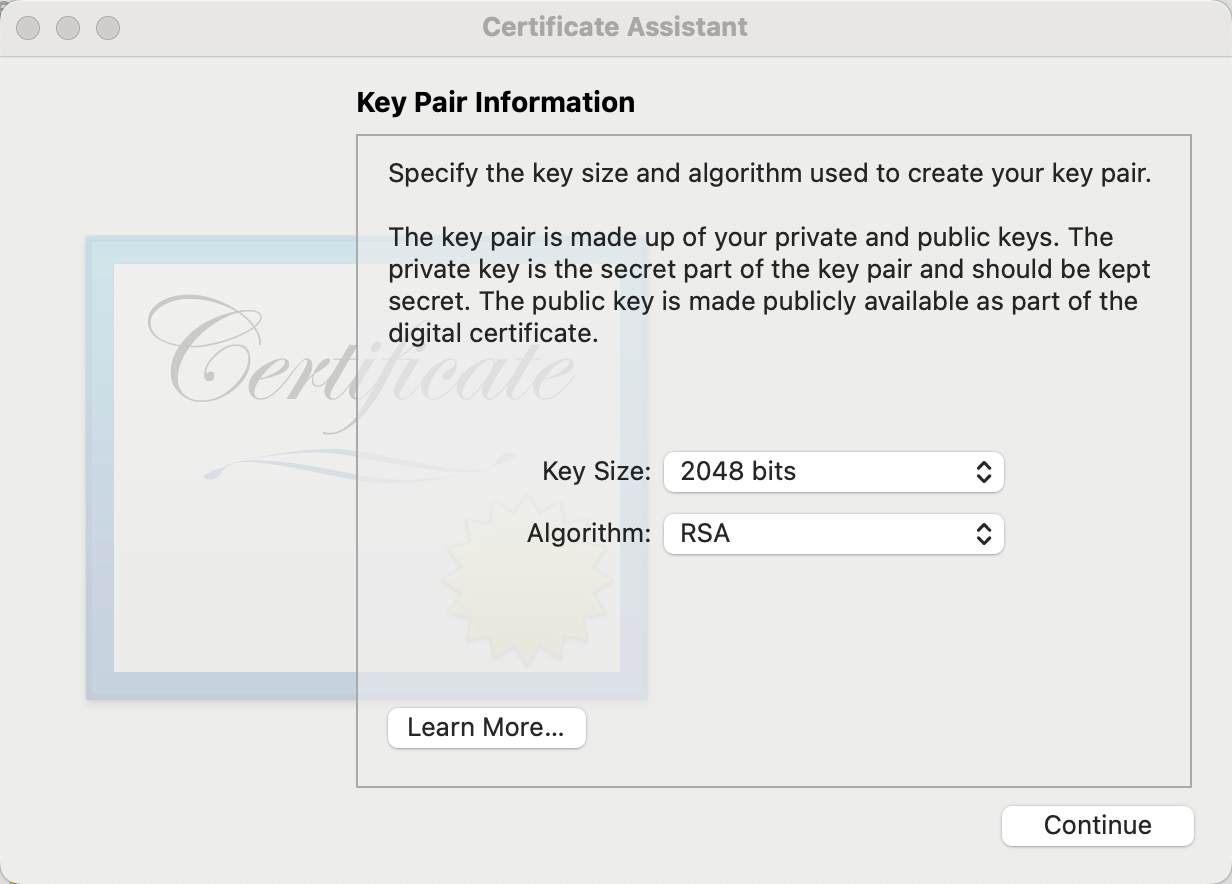Click the zoom window button in title bar
This screenshot has width=1232, height=884.
(x=108, y=28)
